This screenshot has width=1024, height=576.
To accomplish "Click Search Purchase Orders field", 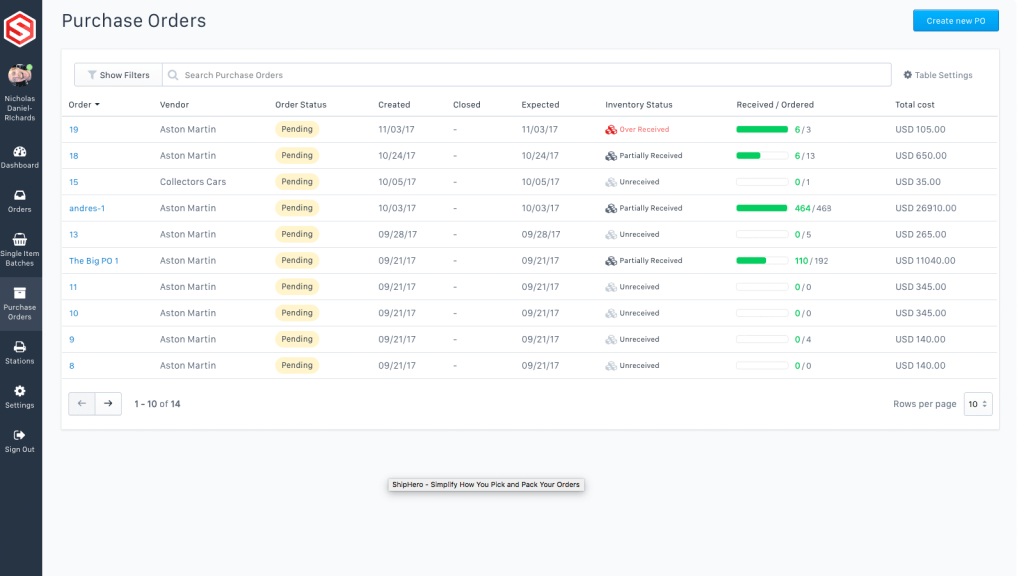I will click(530, 75).
